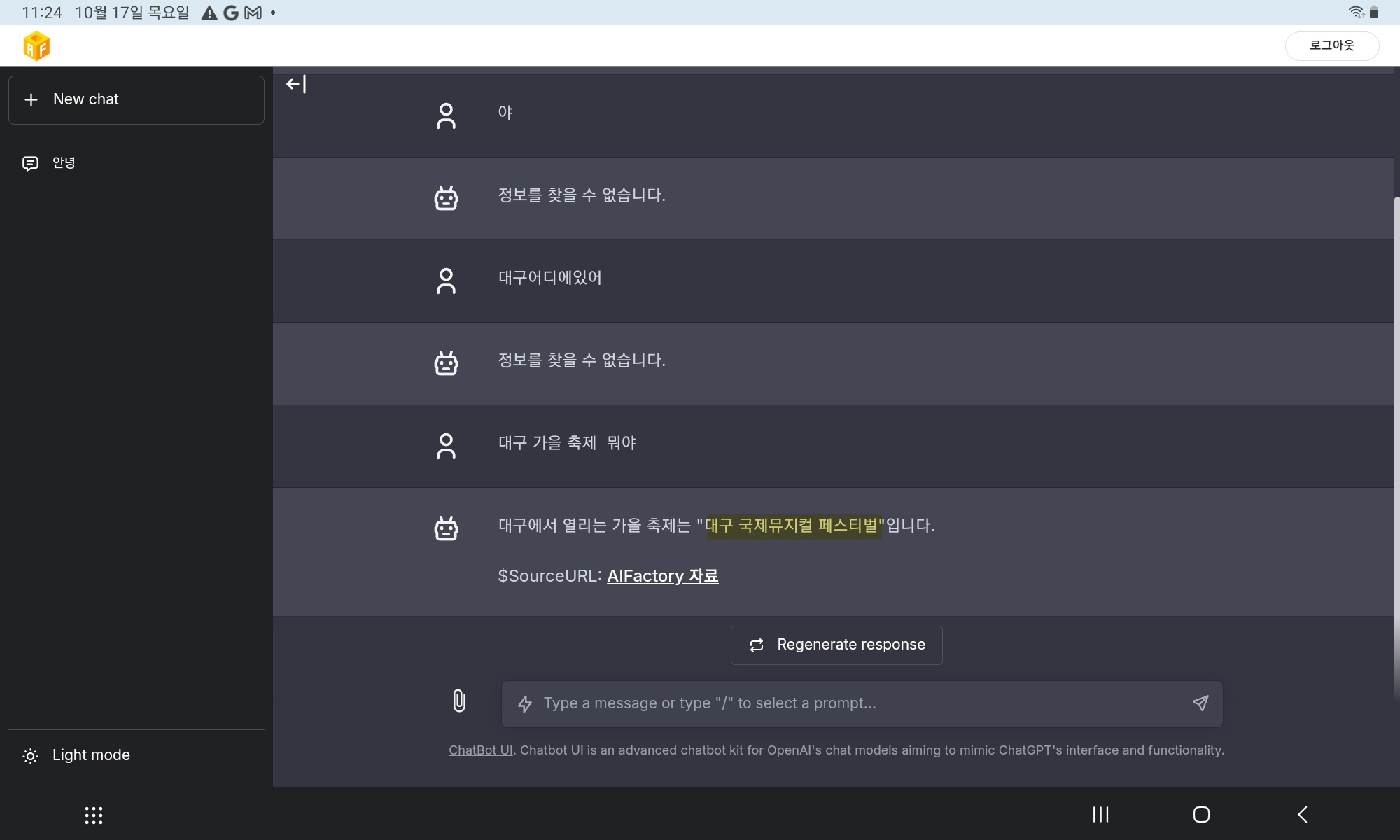Open the 안녕 conversation
The image size is (1400, 840).
coord(64,162)
